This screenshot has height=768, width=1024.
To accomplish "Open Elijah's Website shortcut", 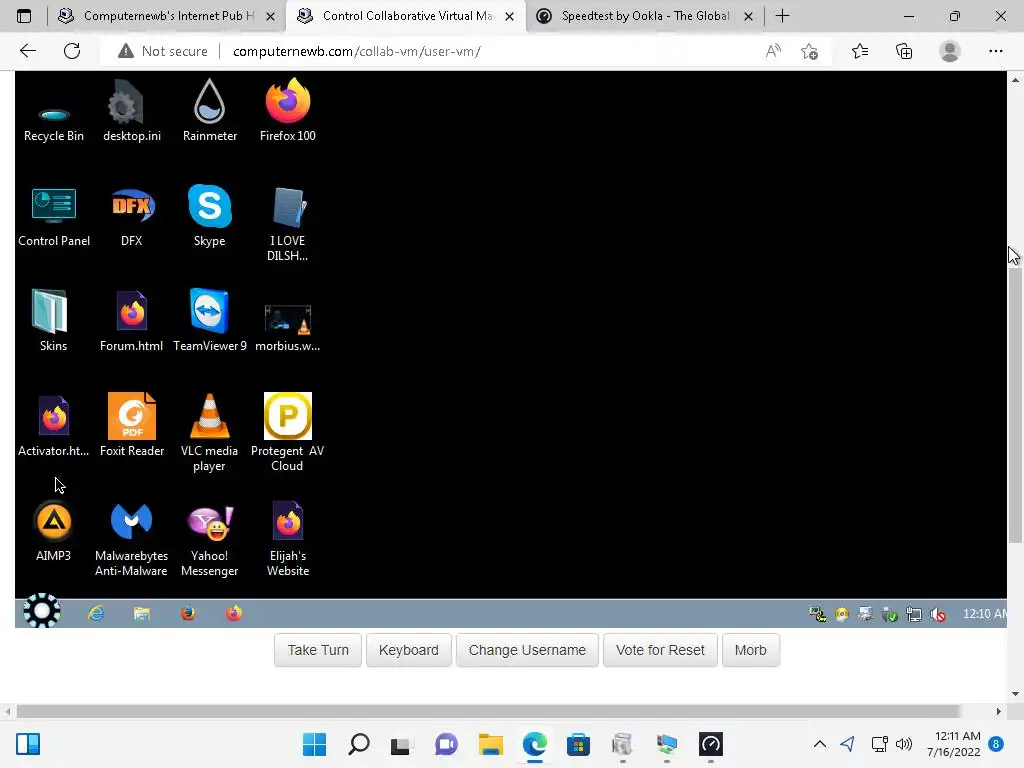I will click(287, 539).
